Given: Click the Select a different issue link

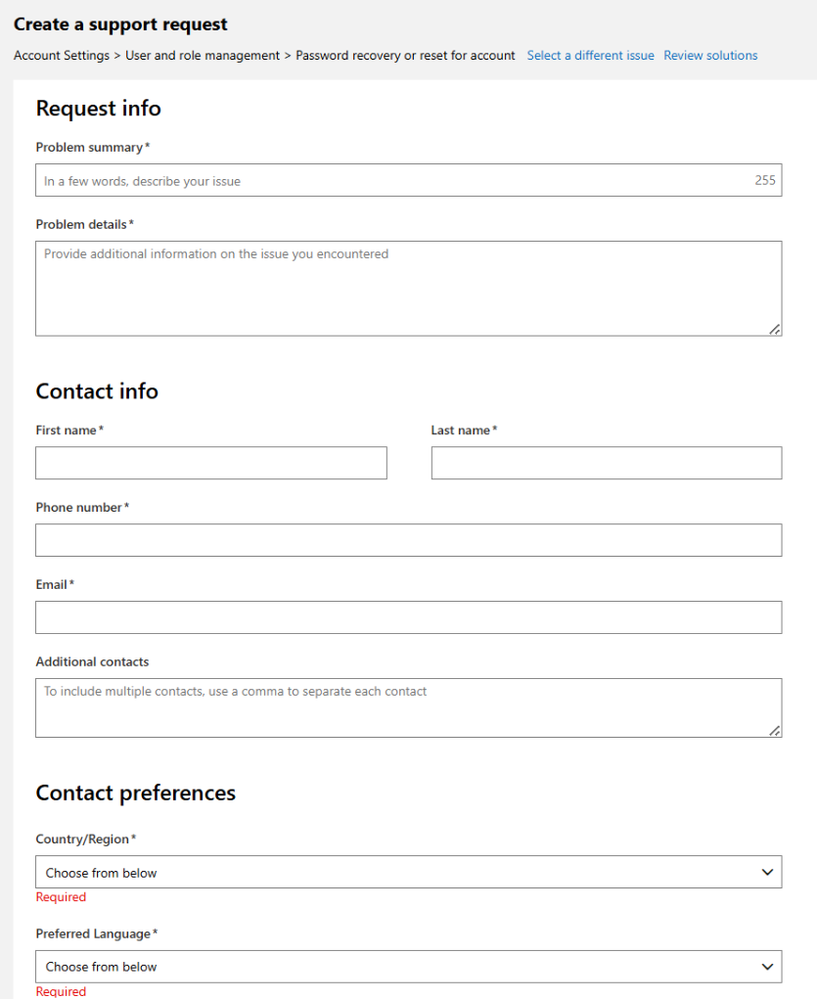Looking at the screenshot, I should (590, 56).
